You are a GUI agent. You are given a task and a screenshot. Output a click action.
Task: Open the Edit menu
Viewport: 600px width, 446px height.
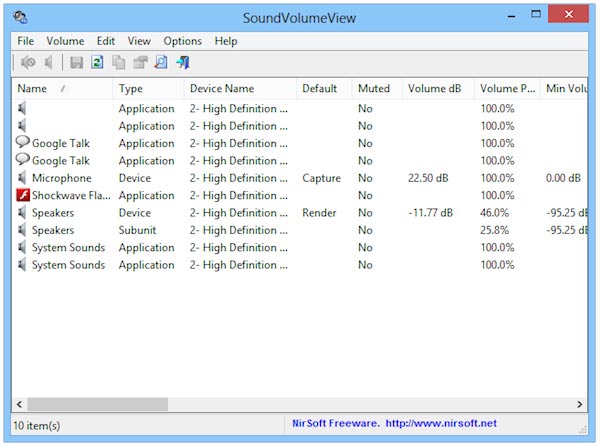(106, 41)
